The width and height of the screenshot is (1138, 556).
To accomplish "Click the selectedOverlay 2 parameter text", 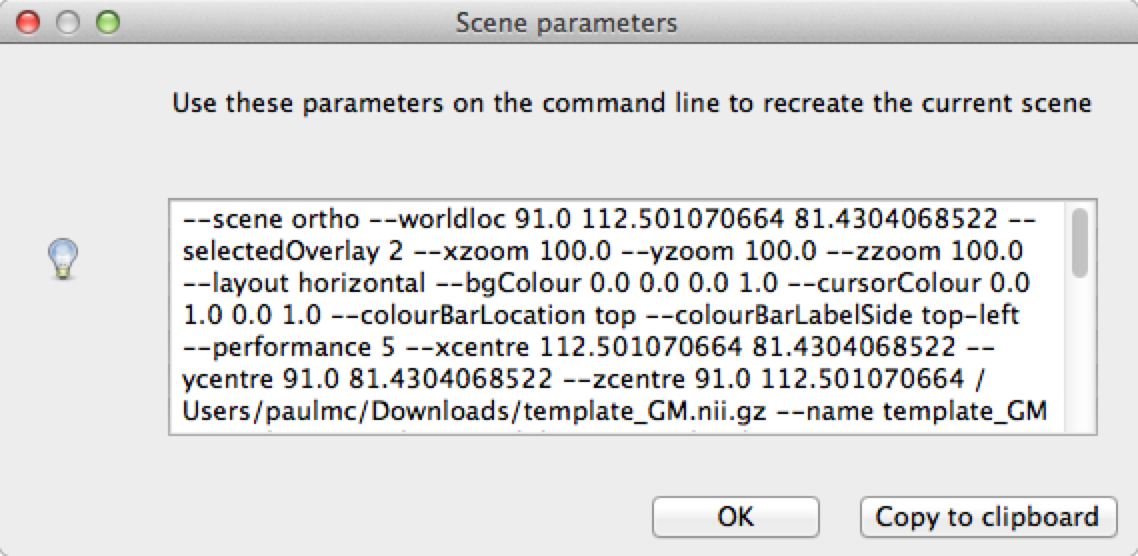I will point(292,252).
